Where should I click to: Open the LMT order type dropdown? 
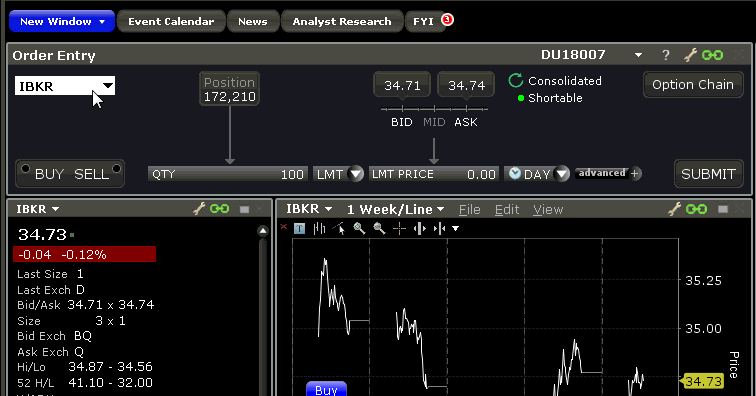356,174
